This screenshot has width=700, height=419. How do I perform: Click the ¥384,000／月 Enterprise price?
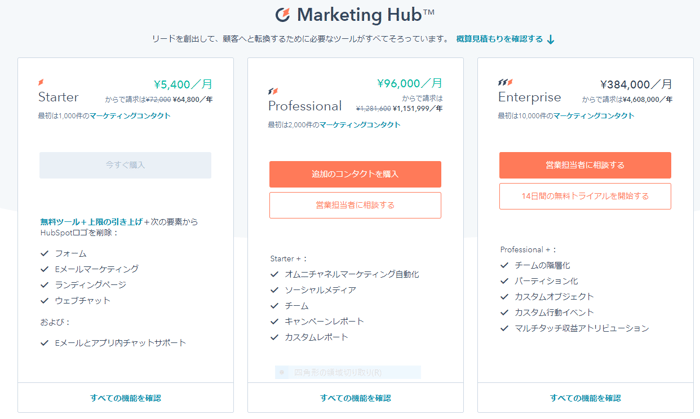636,84
